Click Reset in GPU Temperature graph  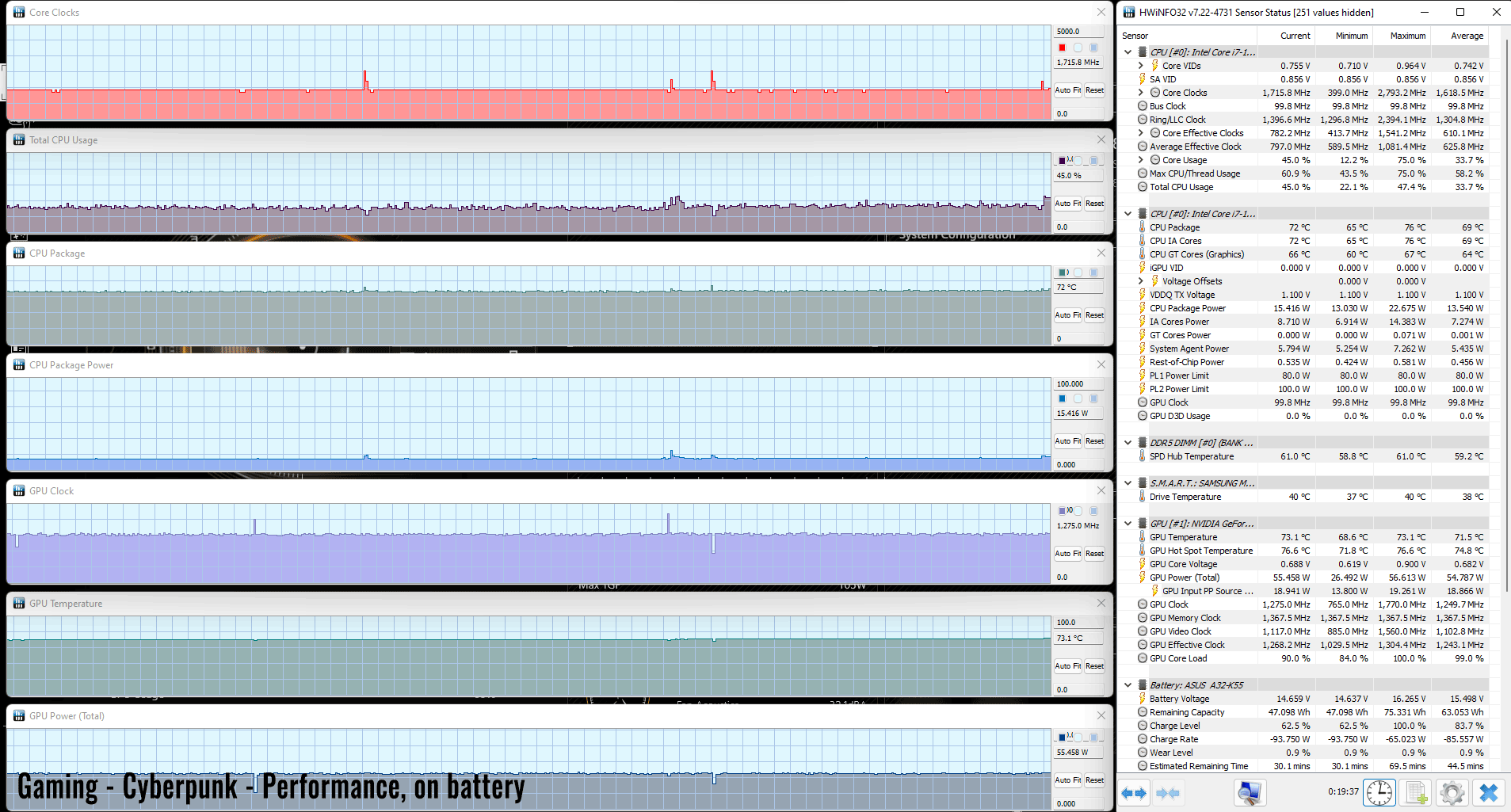click(1094, 666)
